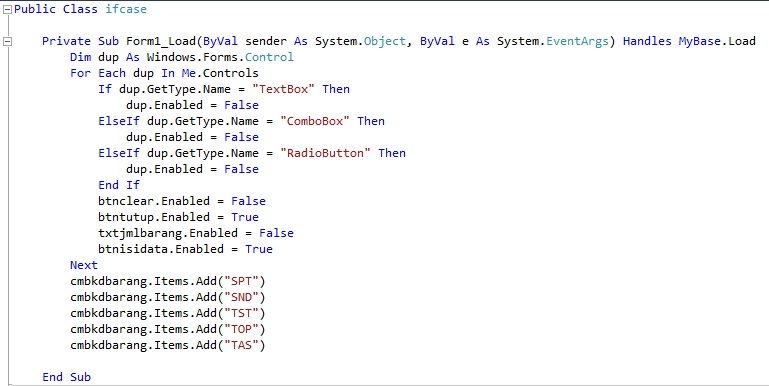Click the "TST" string literal
This screenshot has height=386, width=769.
tap(241, 313)
